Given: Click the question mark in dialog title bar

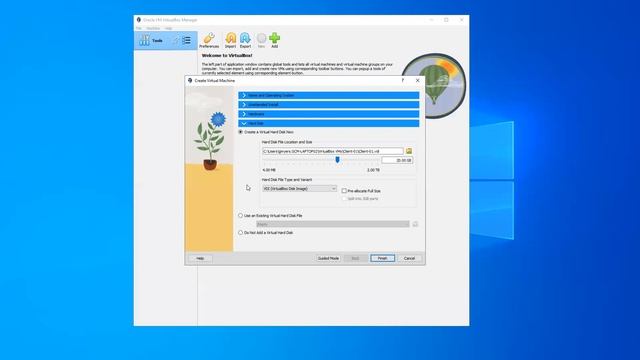Looking at the screenshot, I should coord(403,80).
